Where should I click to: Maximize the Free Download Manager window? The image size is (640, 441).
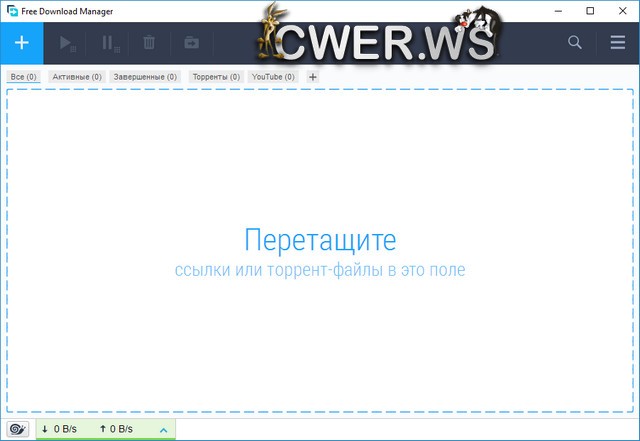click(590, 11)
